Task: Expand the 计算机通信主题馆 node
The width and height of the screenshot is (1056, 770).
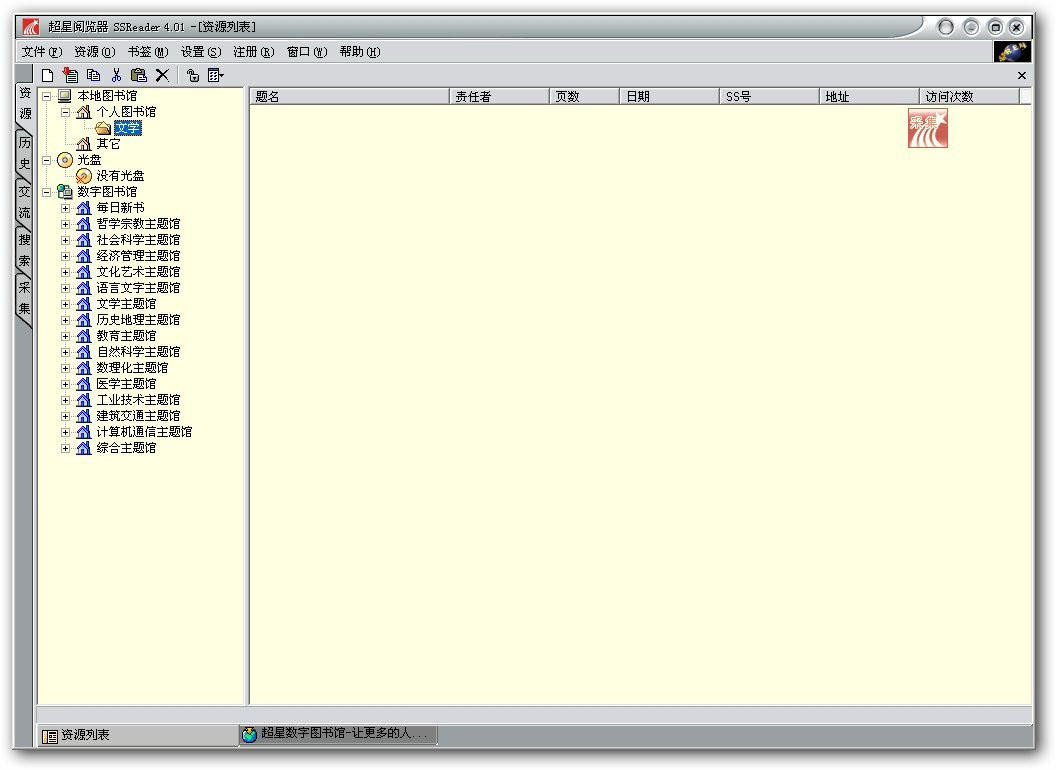Action: tap(65, 432)
